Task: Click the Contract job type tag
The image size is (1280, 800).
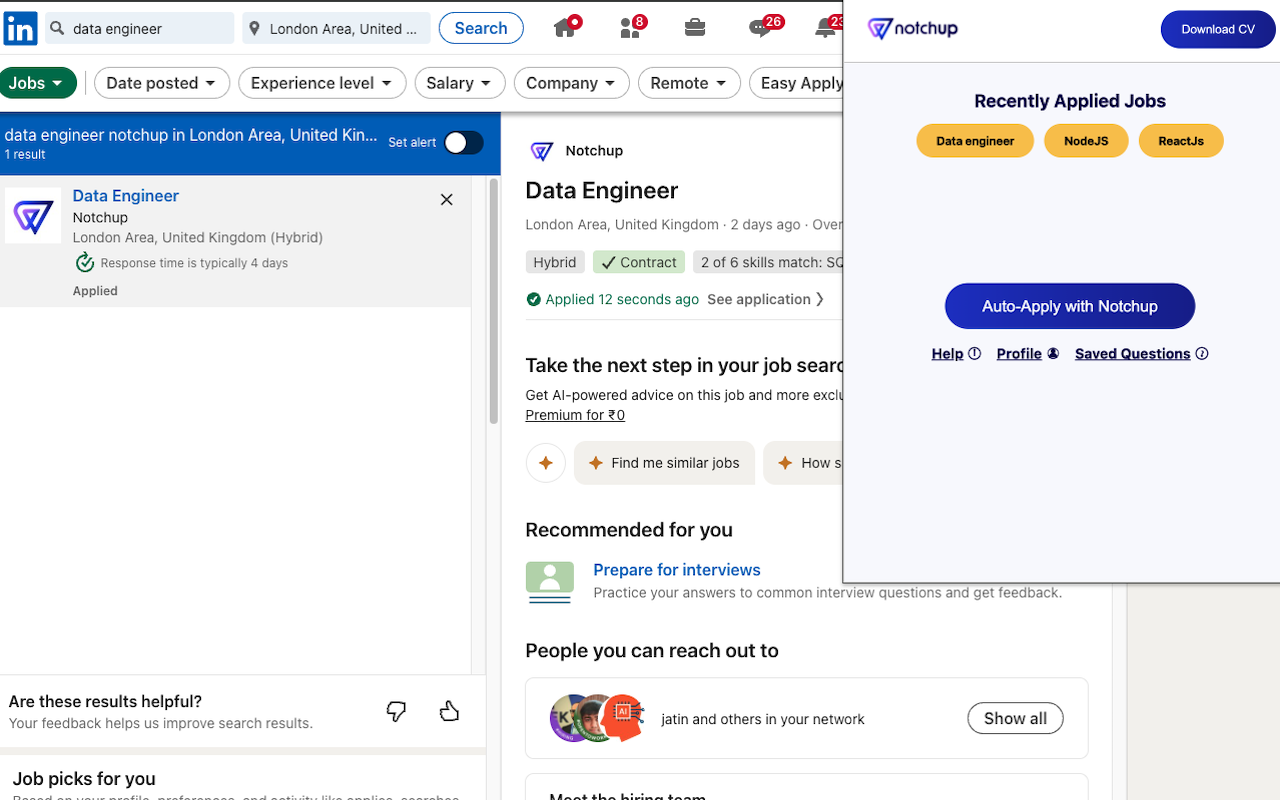Action: tap(639, 262)
